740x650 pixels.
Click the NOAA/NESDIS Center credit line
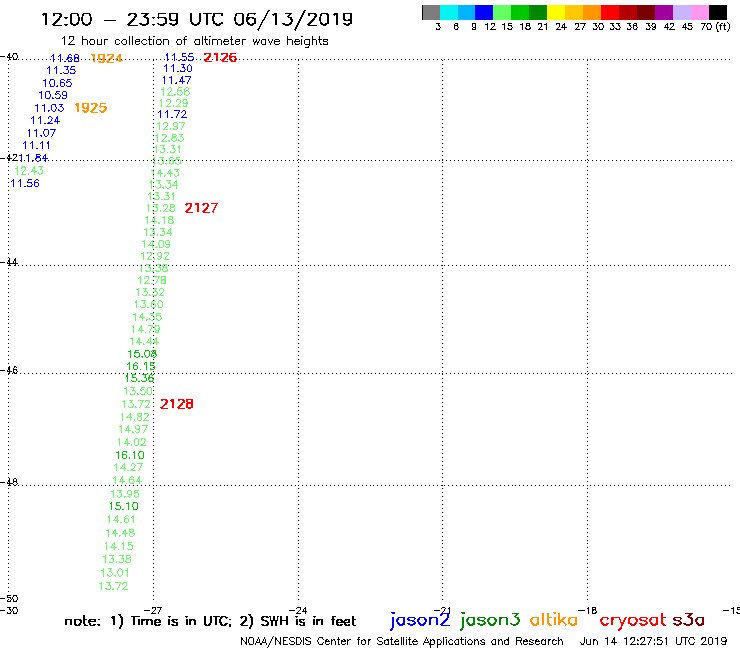402,641
